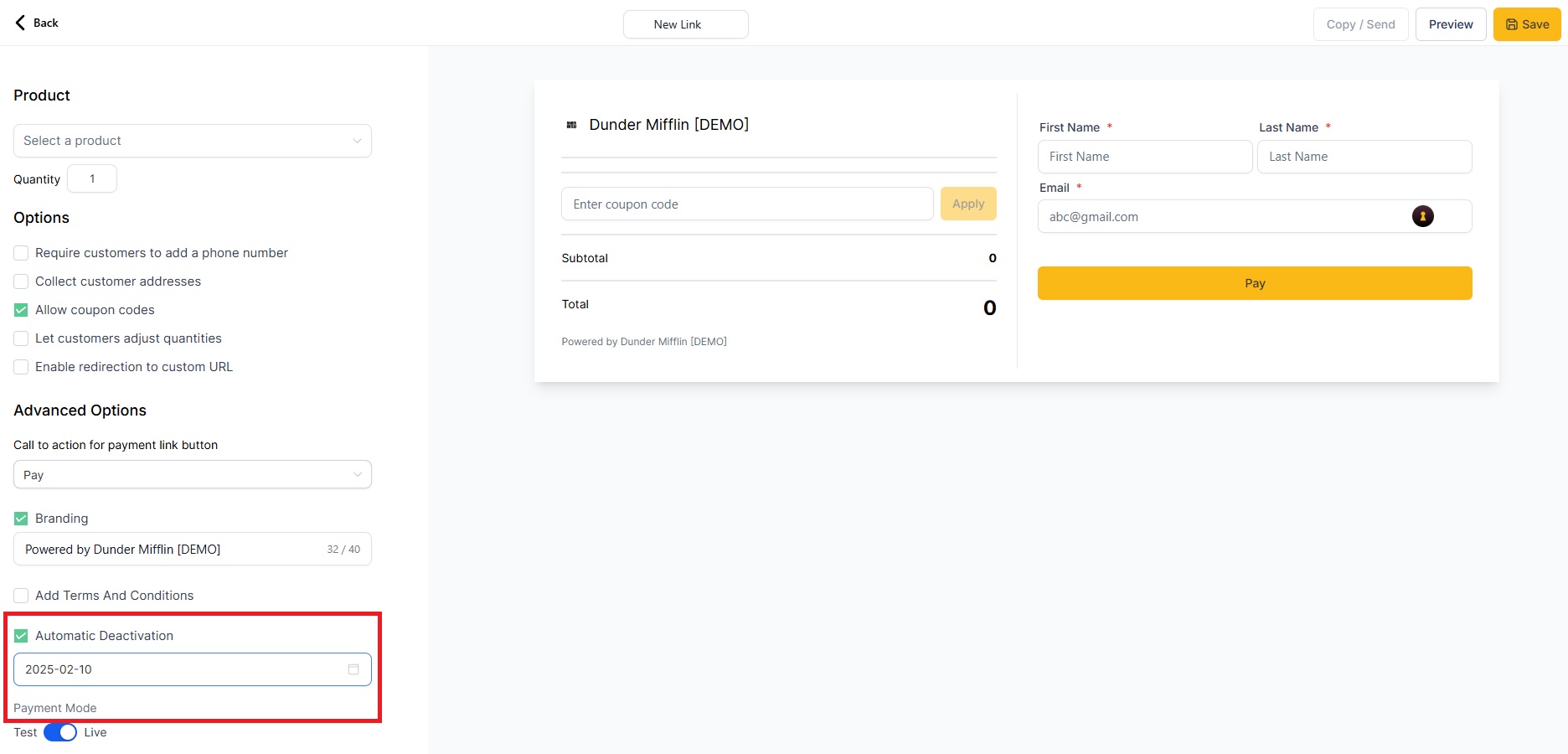Click the Email input field
Screen dimensions: 1568x754
[x=1255, y=216]
